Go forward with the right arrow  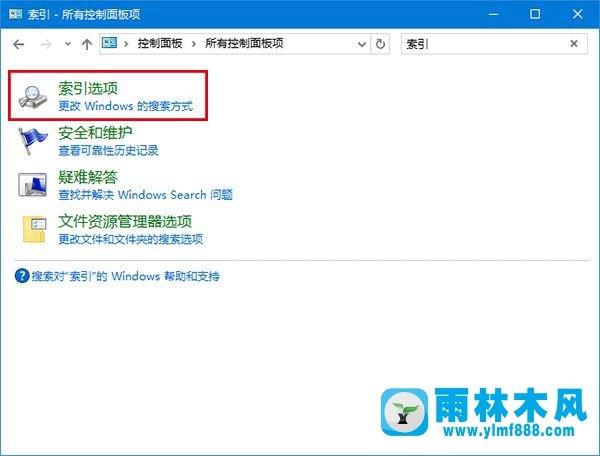coord(46,44)
